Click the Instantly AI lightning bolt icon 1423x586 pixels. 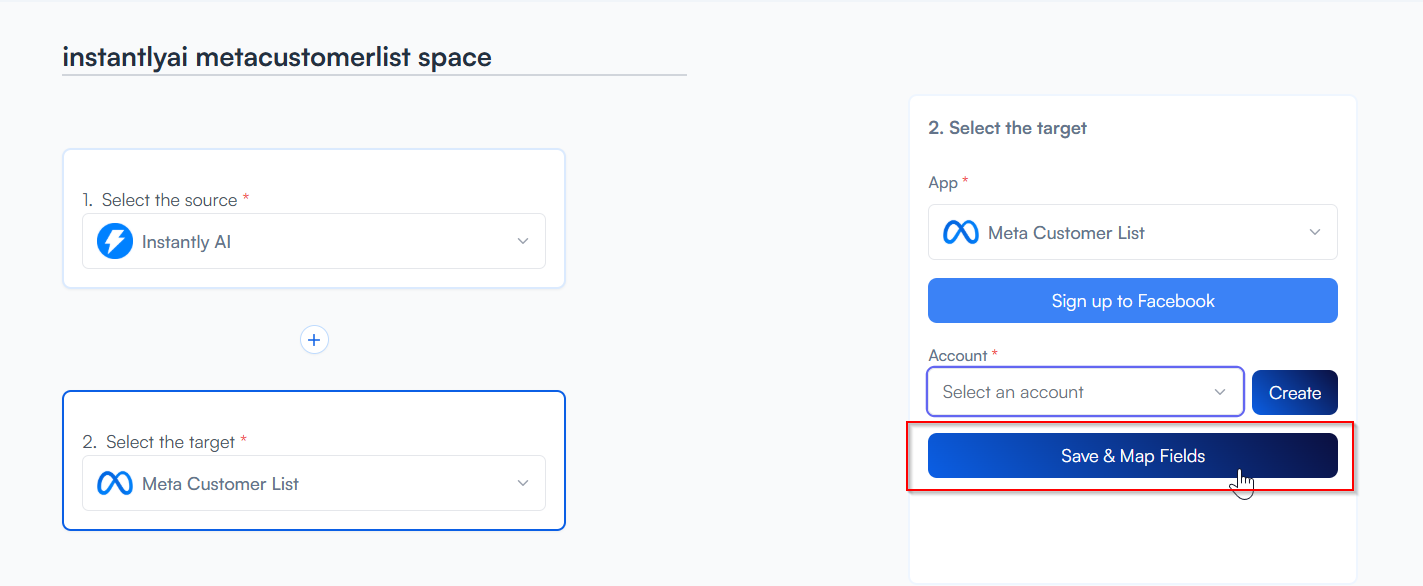pos(115,241)
